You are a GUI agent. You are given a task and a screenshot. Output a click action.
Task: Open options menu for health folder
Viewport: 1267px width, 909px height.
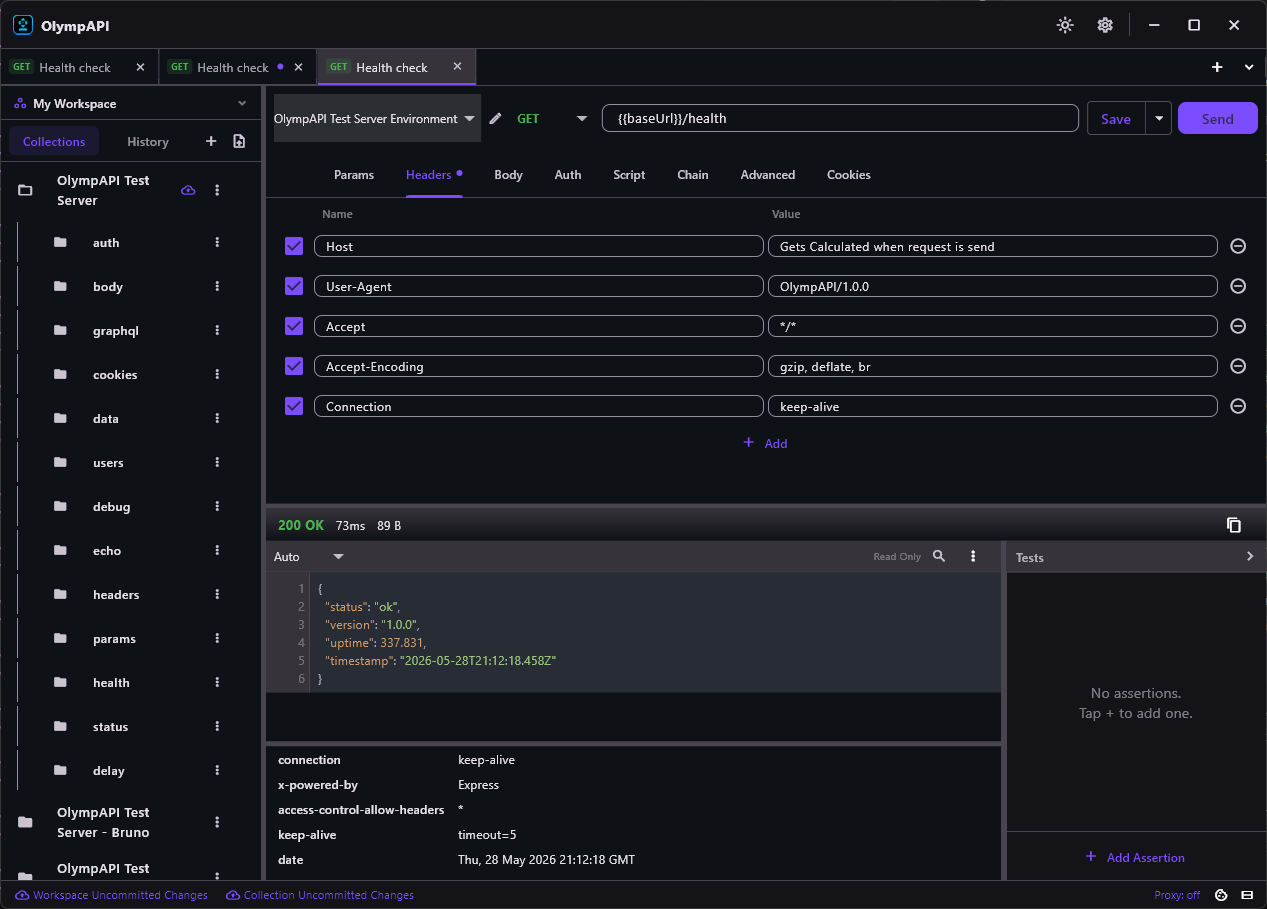click(x=217, y=682)
